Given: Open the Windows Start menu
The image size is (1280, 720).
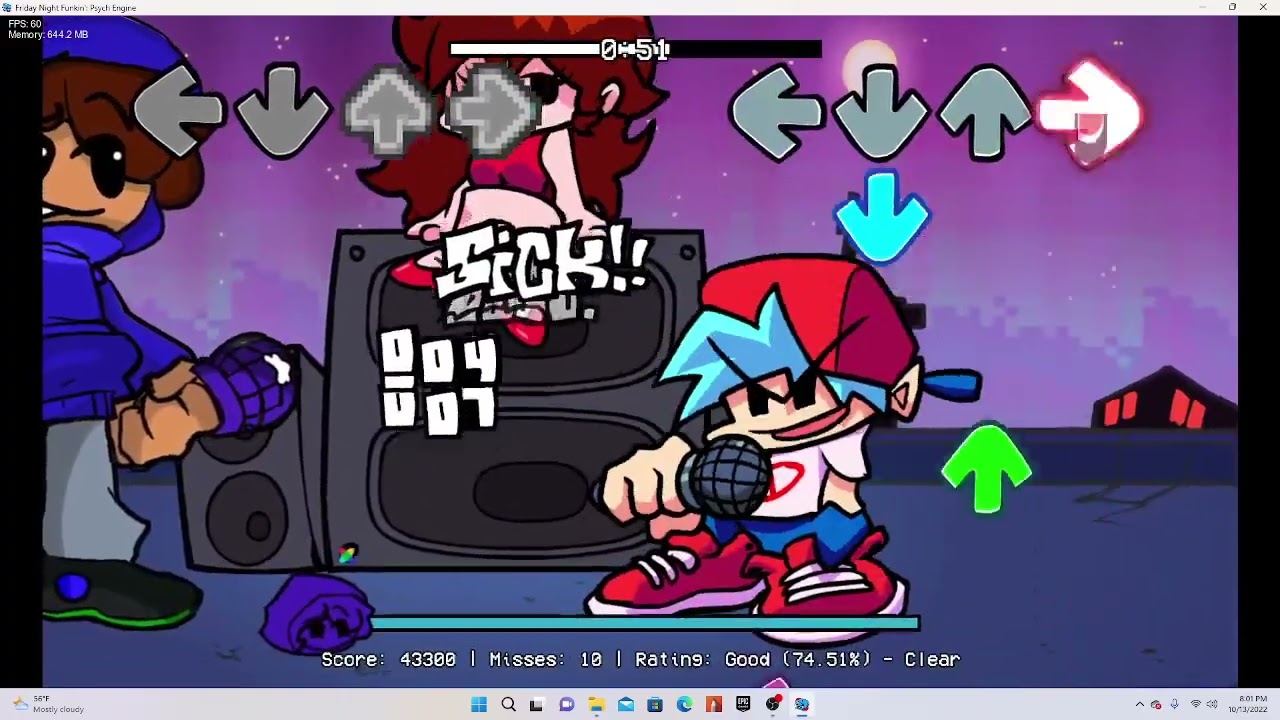Looking at the screenshot, I should tap(479, 705).
